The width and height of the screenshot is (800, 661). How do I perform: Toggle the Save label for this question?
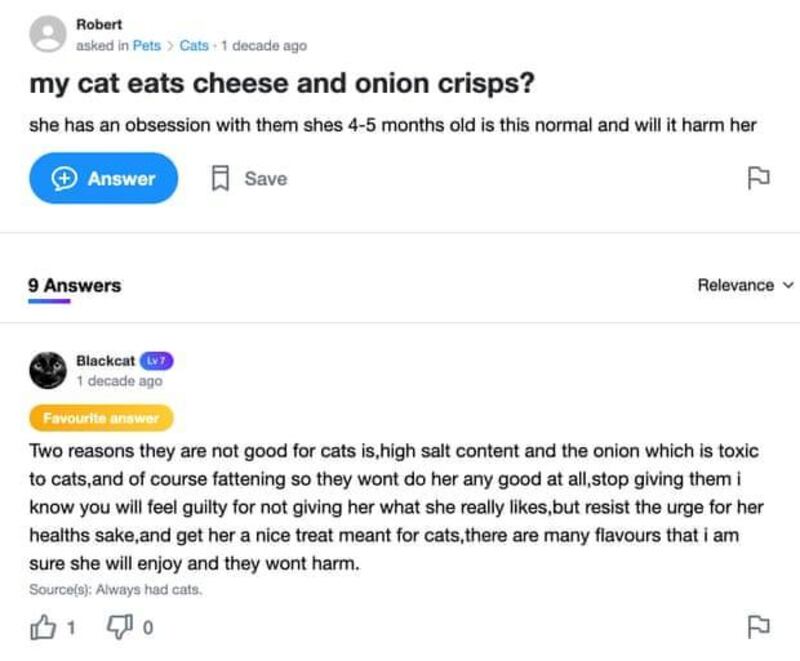(x=265, y=178)
